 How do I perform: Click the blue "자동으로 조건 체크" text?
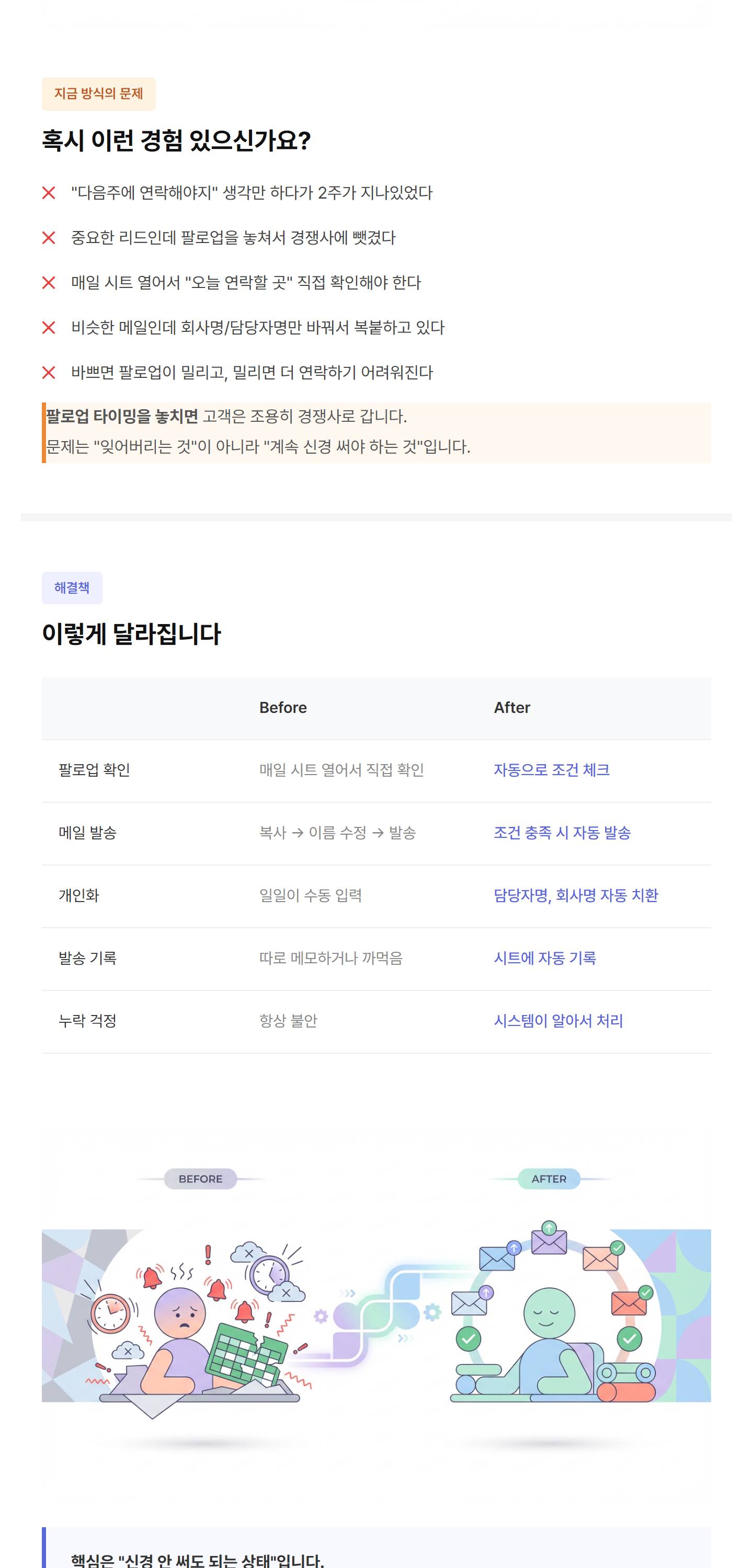pos(551,770)
